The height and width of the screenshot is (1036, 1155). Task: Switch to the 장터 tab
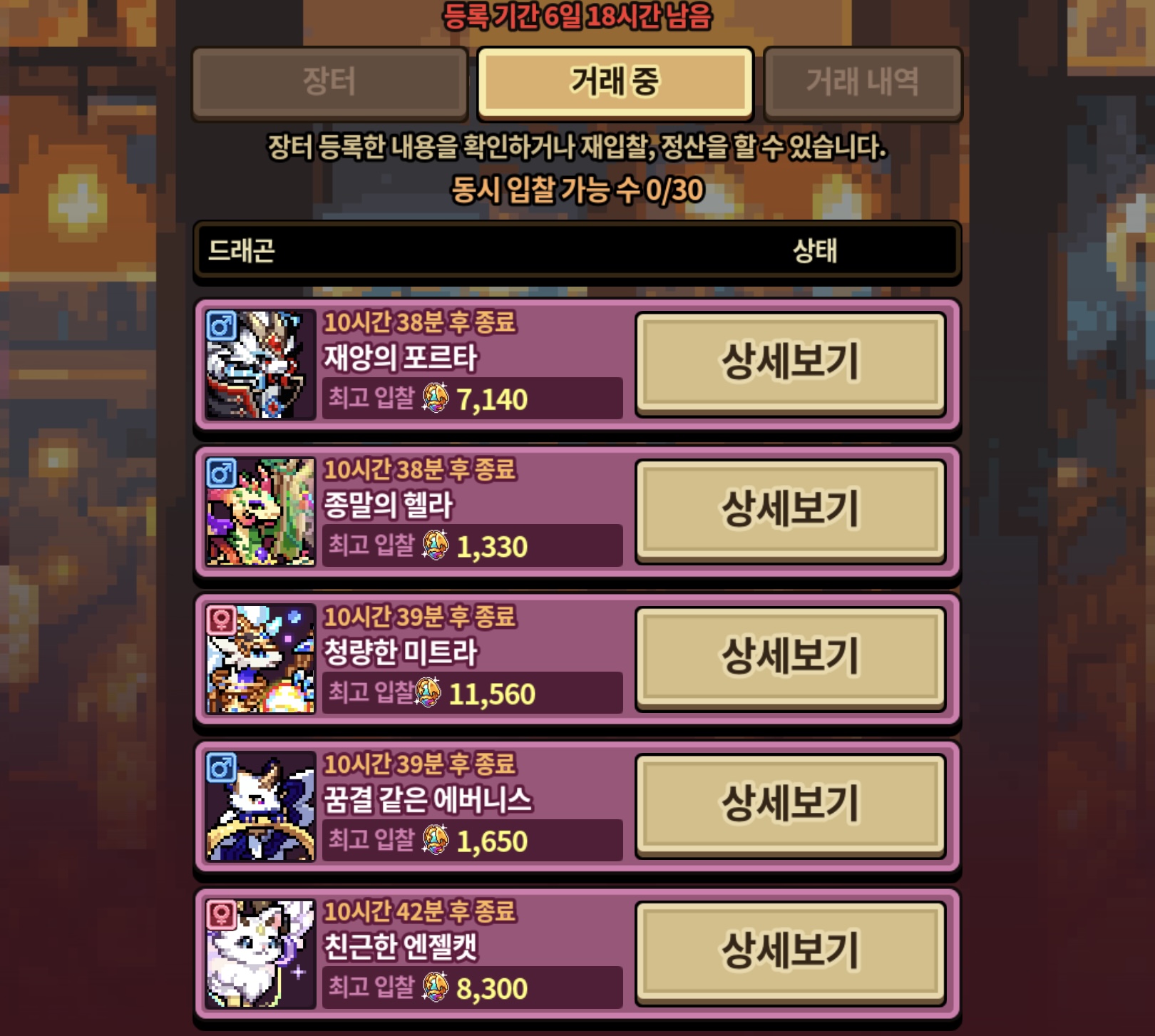pyautogui.click(x=329, y=83)
